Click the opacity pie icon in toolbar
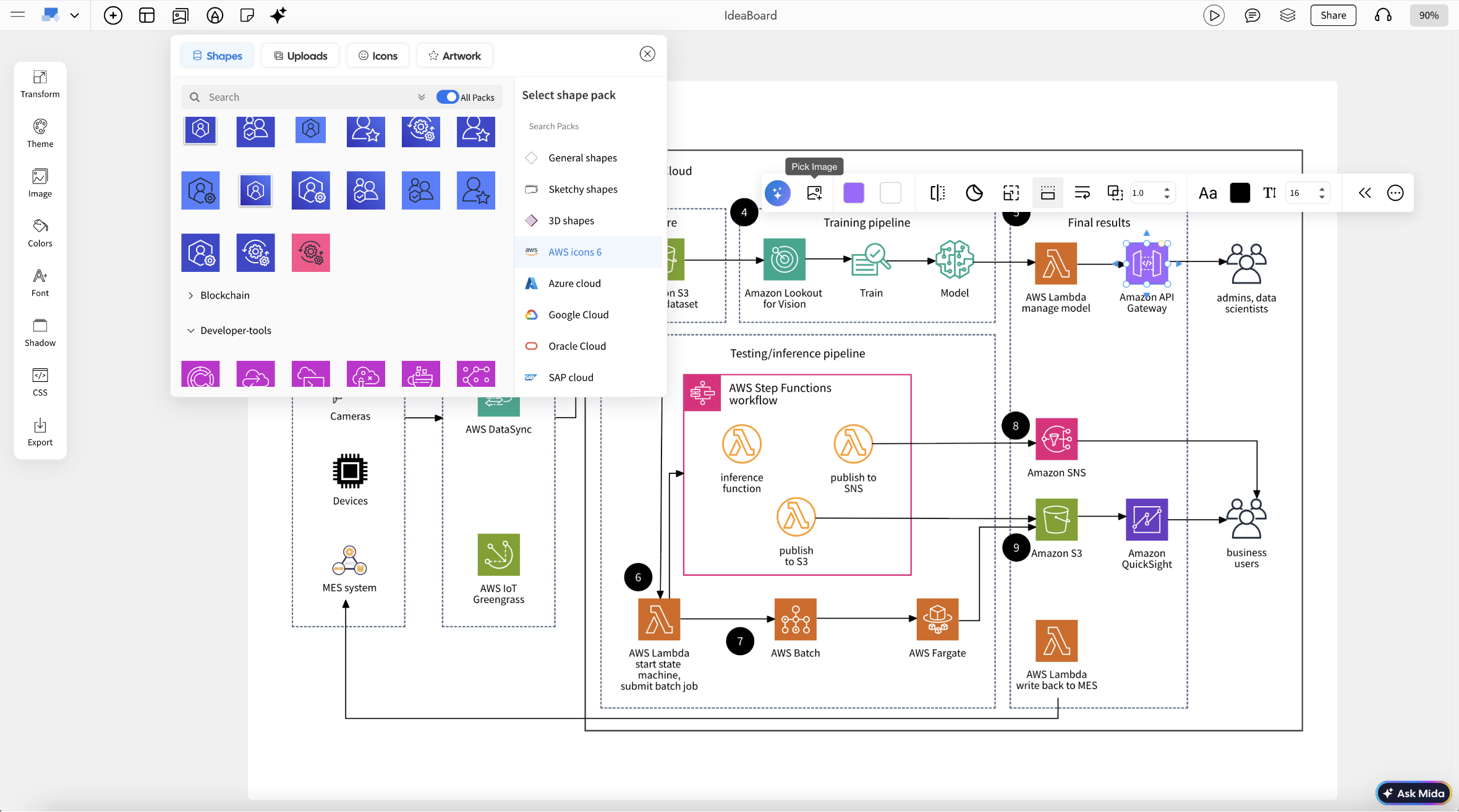The width and height of the screenshot is (1459, 812). [974, 193]
